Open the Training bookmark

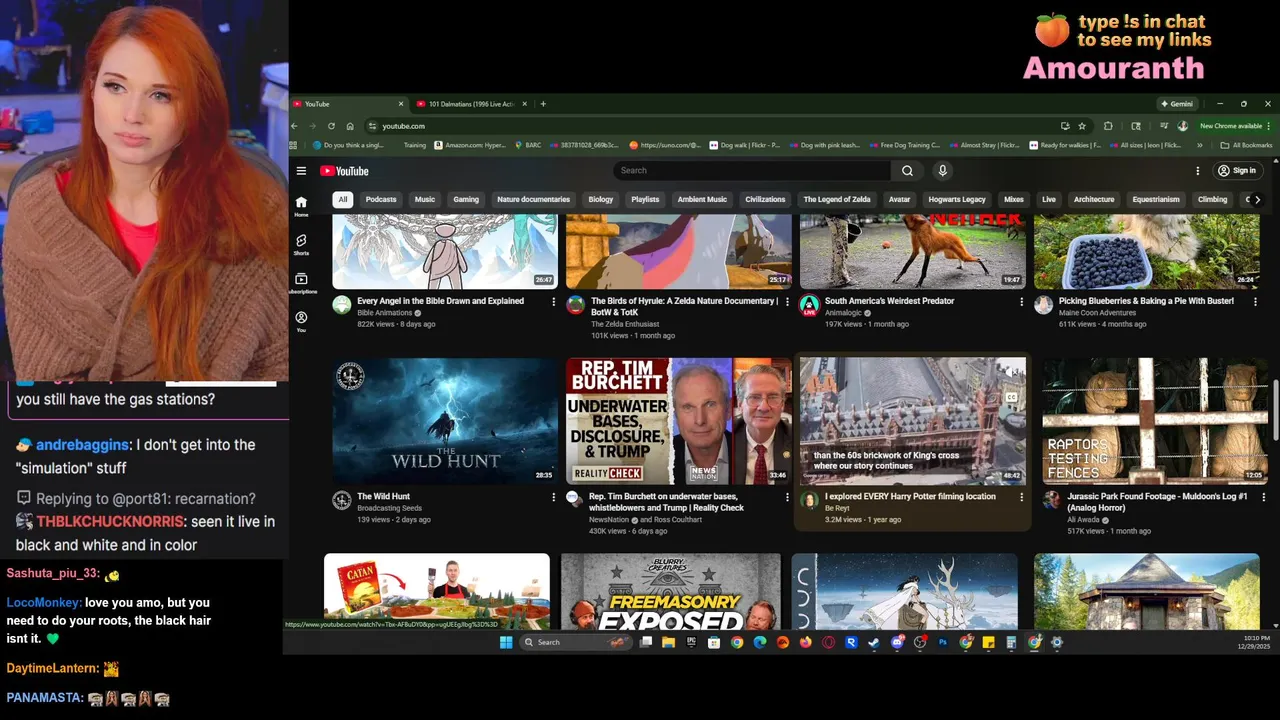point(414,145)
